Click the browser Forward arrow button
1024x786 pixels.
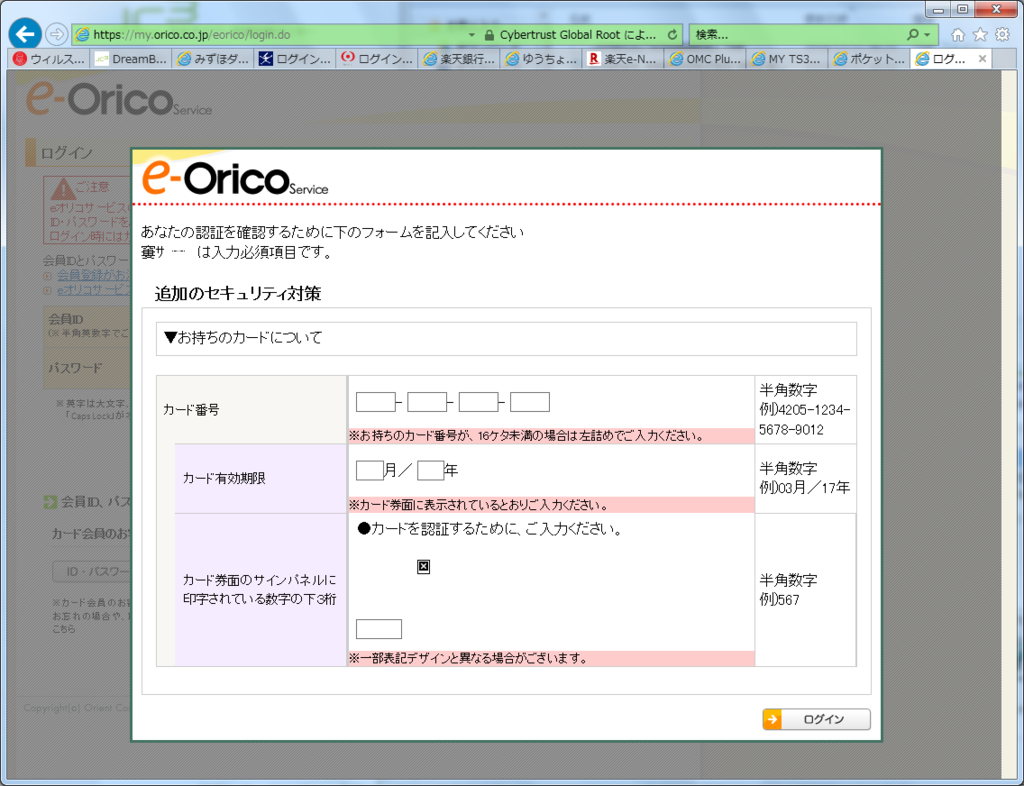coord(57,35)
